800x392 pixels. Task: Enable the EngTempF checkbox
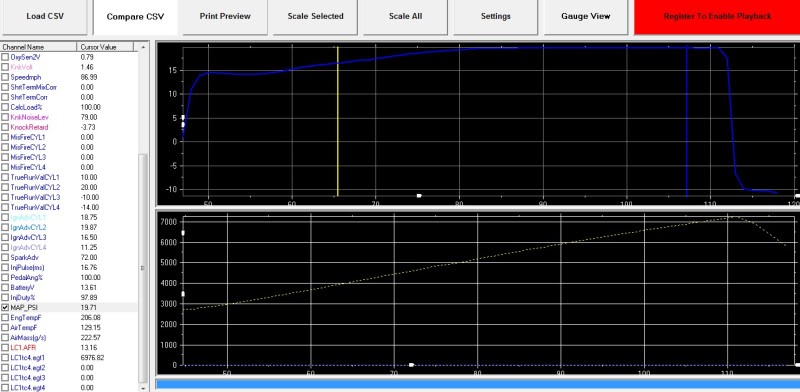5,317
